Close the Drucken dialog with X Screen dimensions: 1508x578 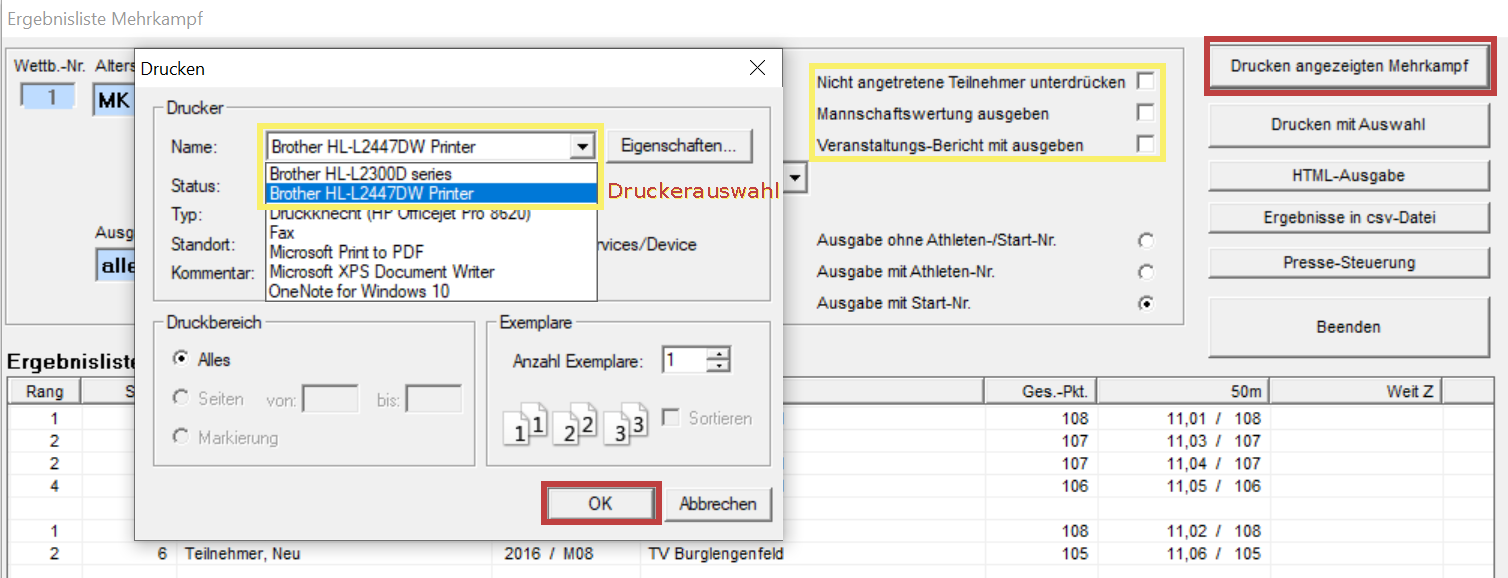(758, 68)
